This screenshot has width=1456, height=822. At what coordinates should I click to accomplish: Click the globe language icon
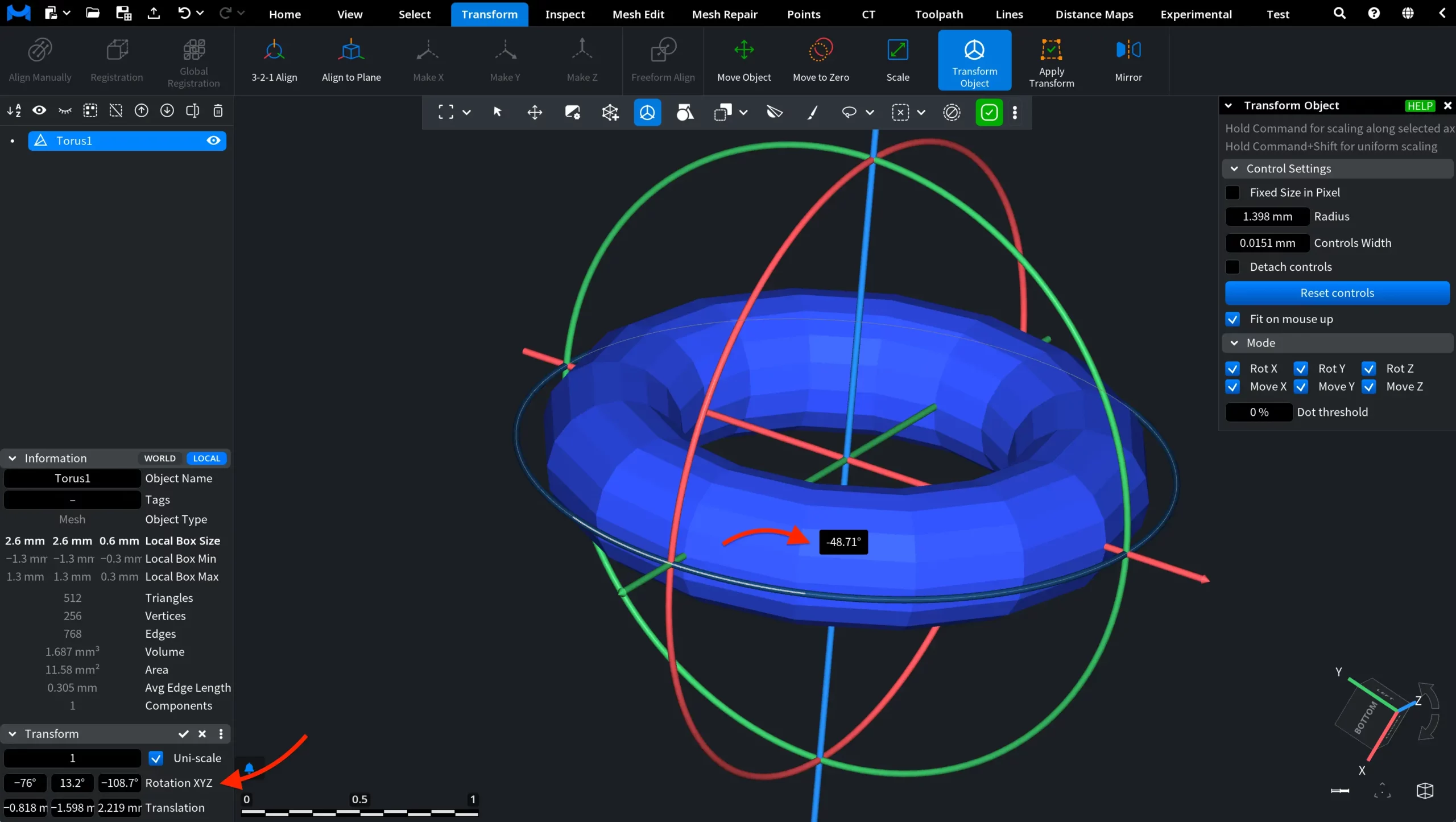[x=1408, y=13]
